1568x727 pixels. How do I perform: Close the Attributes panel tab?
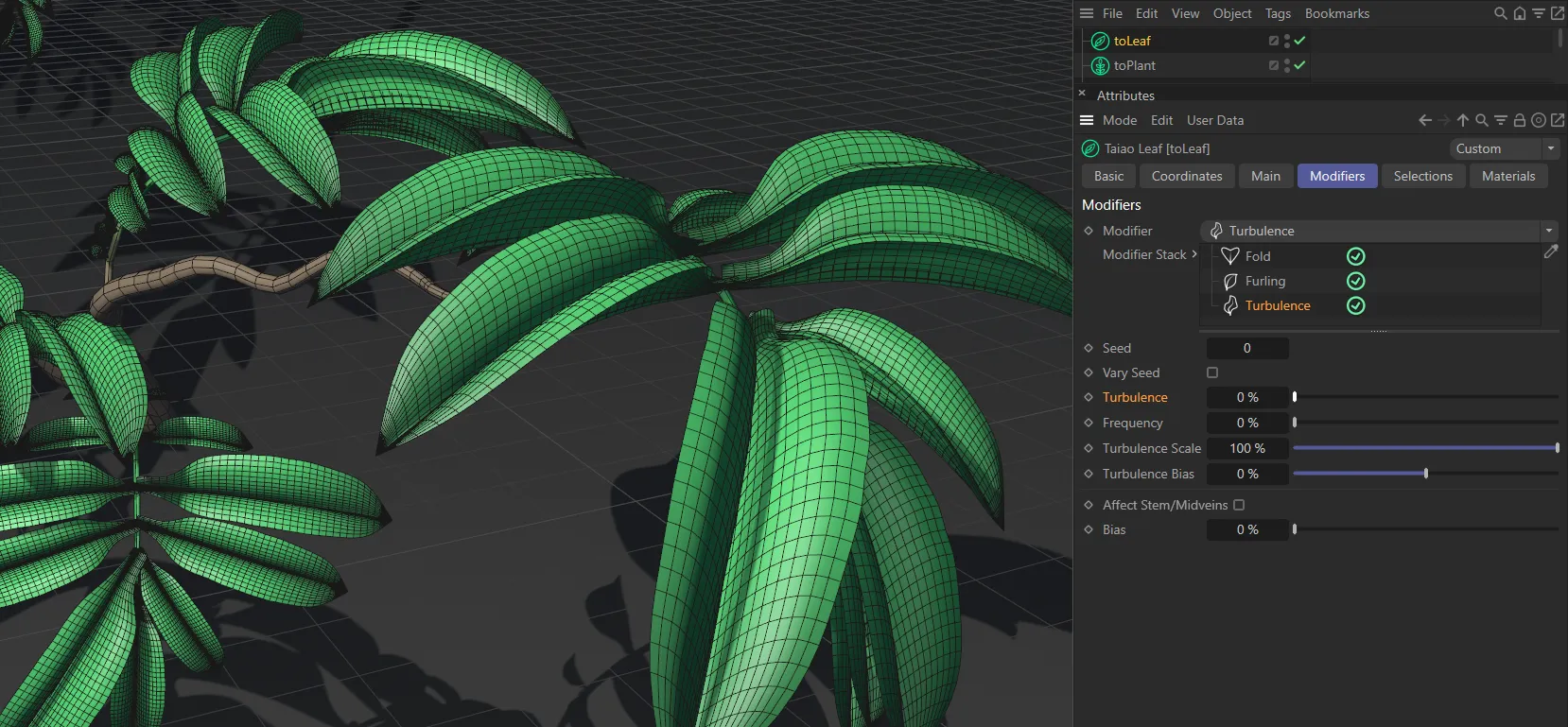[1082, 94]
